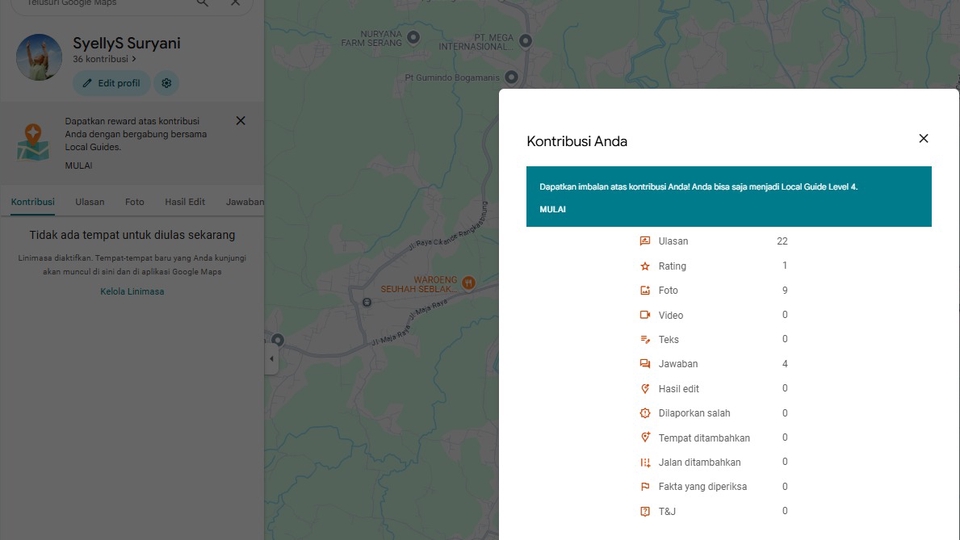Click the Local Guides map pin illustration
This screenshot has height=540, width=960.
tap(33, 142)
